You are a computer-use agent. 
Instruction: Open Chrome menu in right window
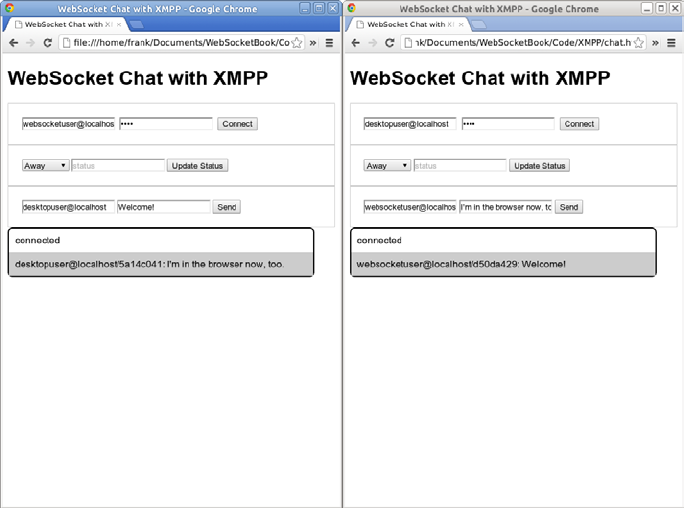pyautogui.click(x=672, y=43)
